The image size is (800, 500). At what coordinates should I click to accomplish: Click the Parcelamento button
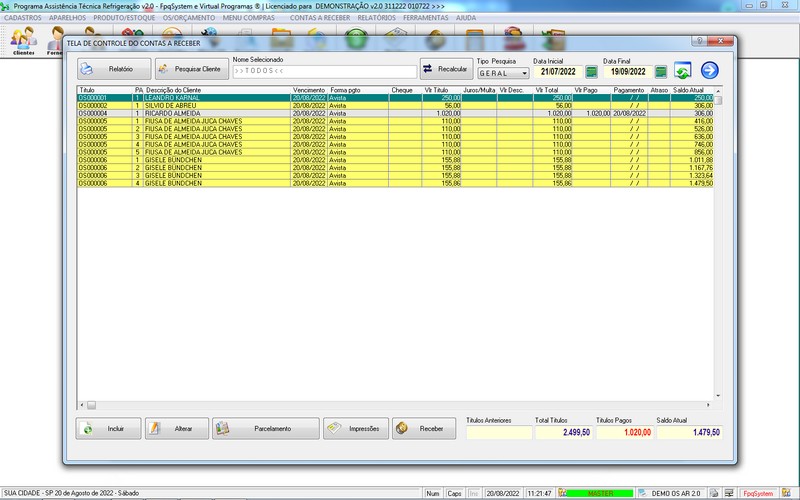coord(266,429)
